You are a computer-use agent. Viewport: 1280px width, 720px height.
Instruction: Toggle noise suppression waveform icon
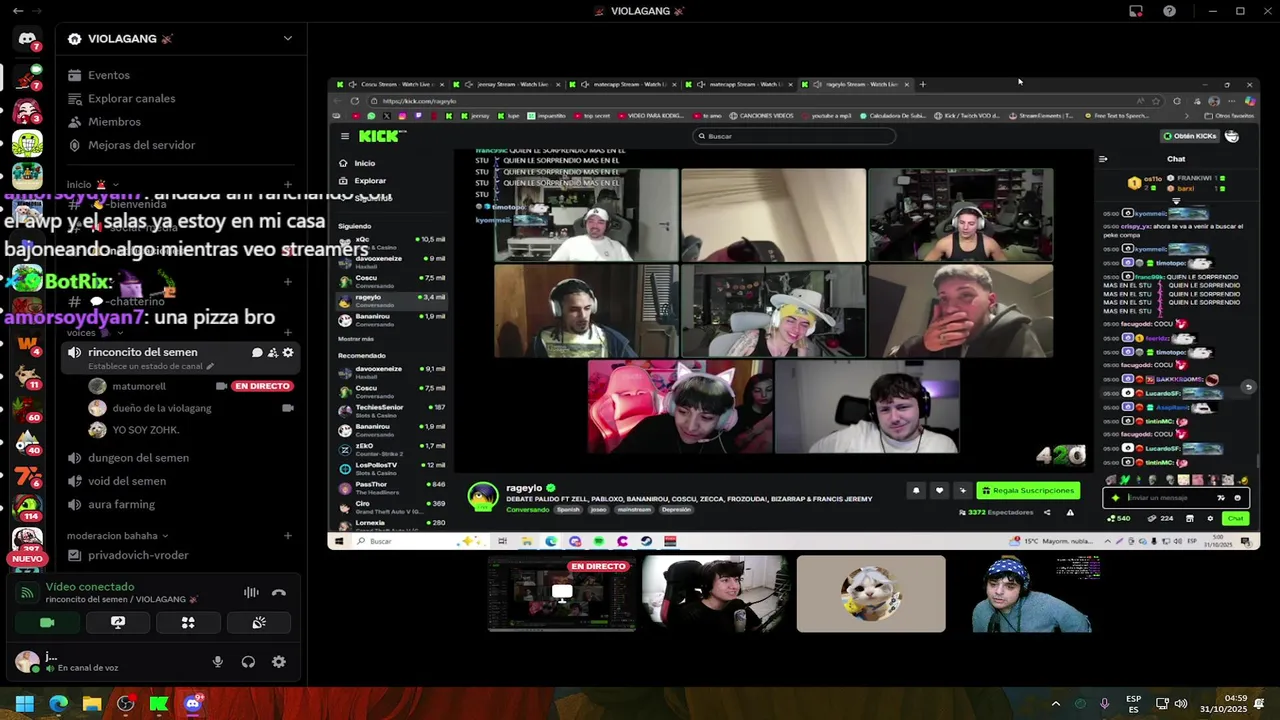tap(251, 593)
